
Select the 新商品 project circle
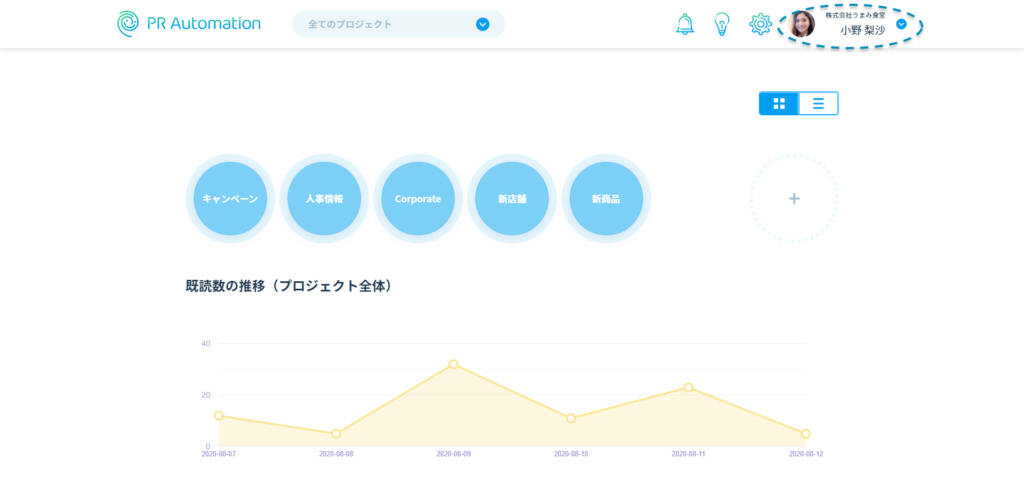tap(606, 199)
